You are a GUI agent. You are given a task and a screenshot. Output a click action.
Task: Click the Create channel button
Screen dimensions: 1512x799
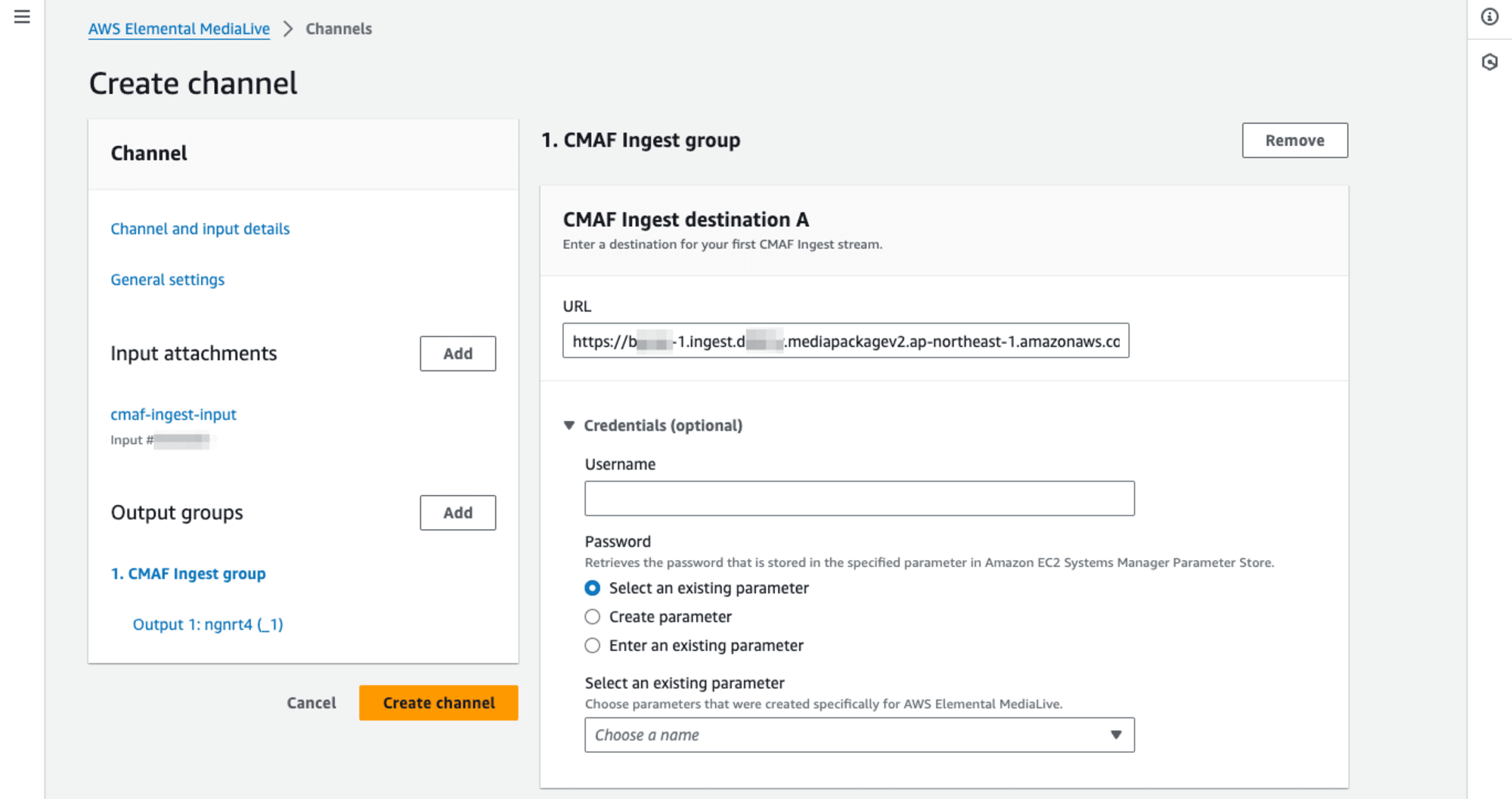tap(438, 703)
